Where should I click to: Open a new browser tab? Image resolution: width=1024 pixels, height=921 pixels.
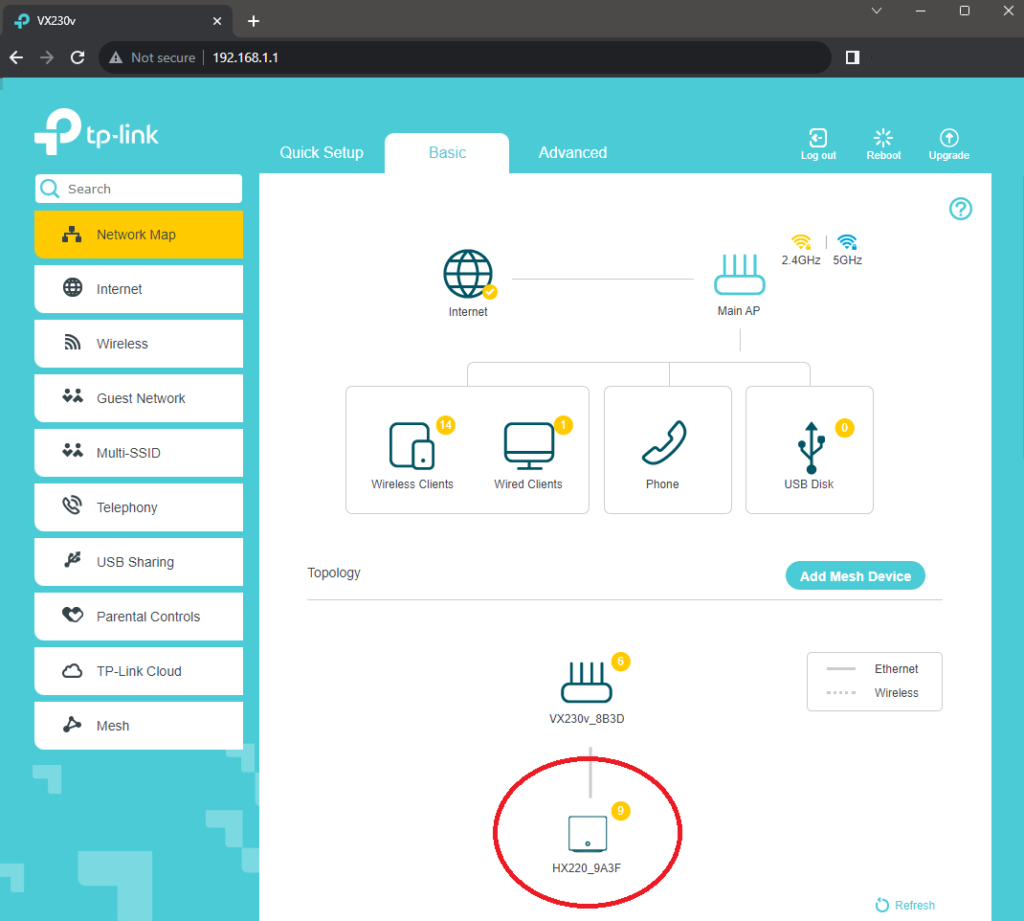click(253, 21)
